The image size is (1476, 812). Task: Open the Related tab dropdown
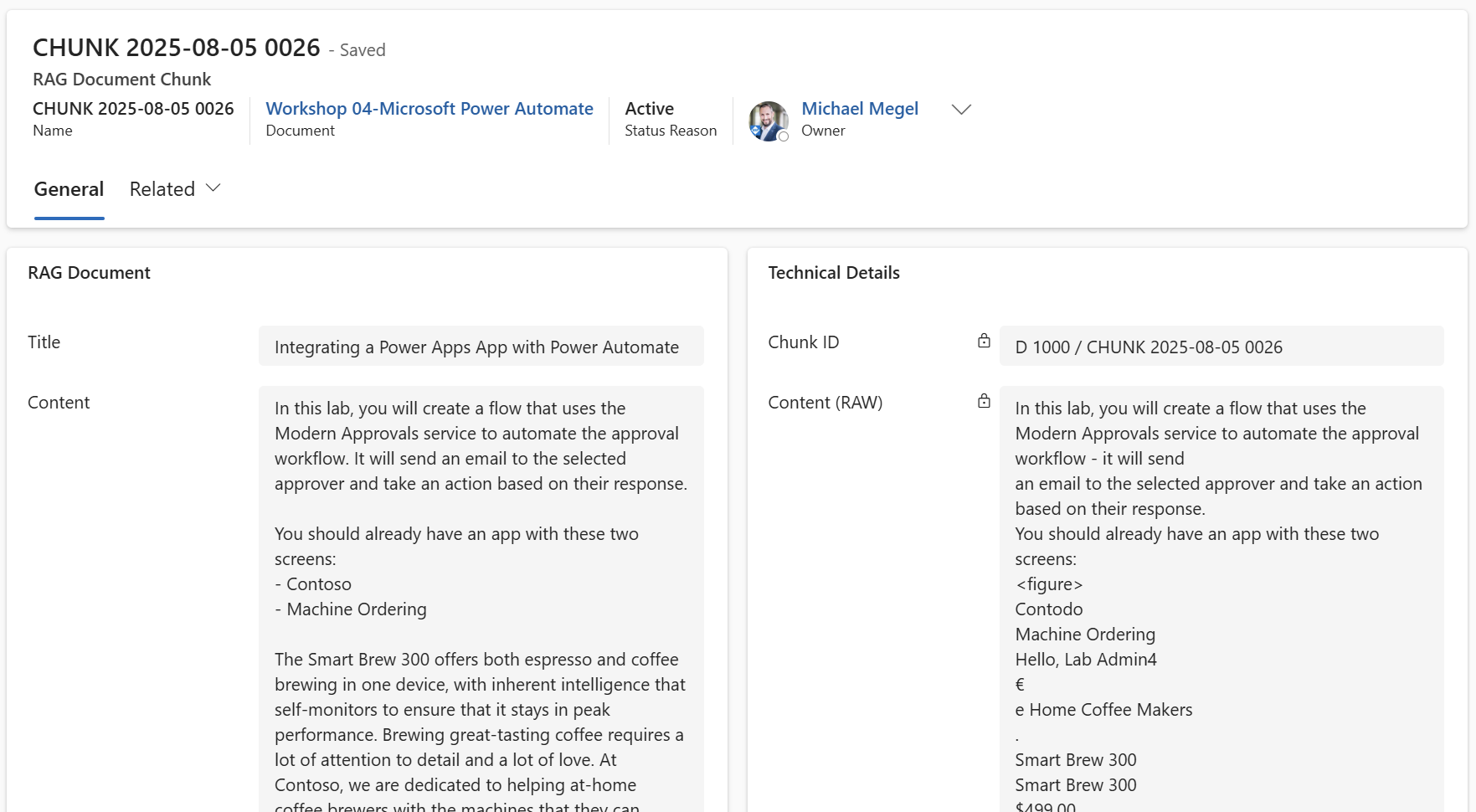point(175,189)
